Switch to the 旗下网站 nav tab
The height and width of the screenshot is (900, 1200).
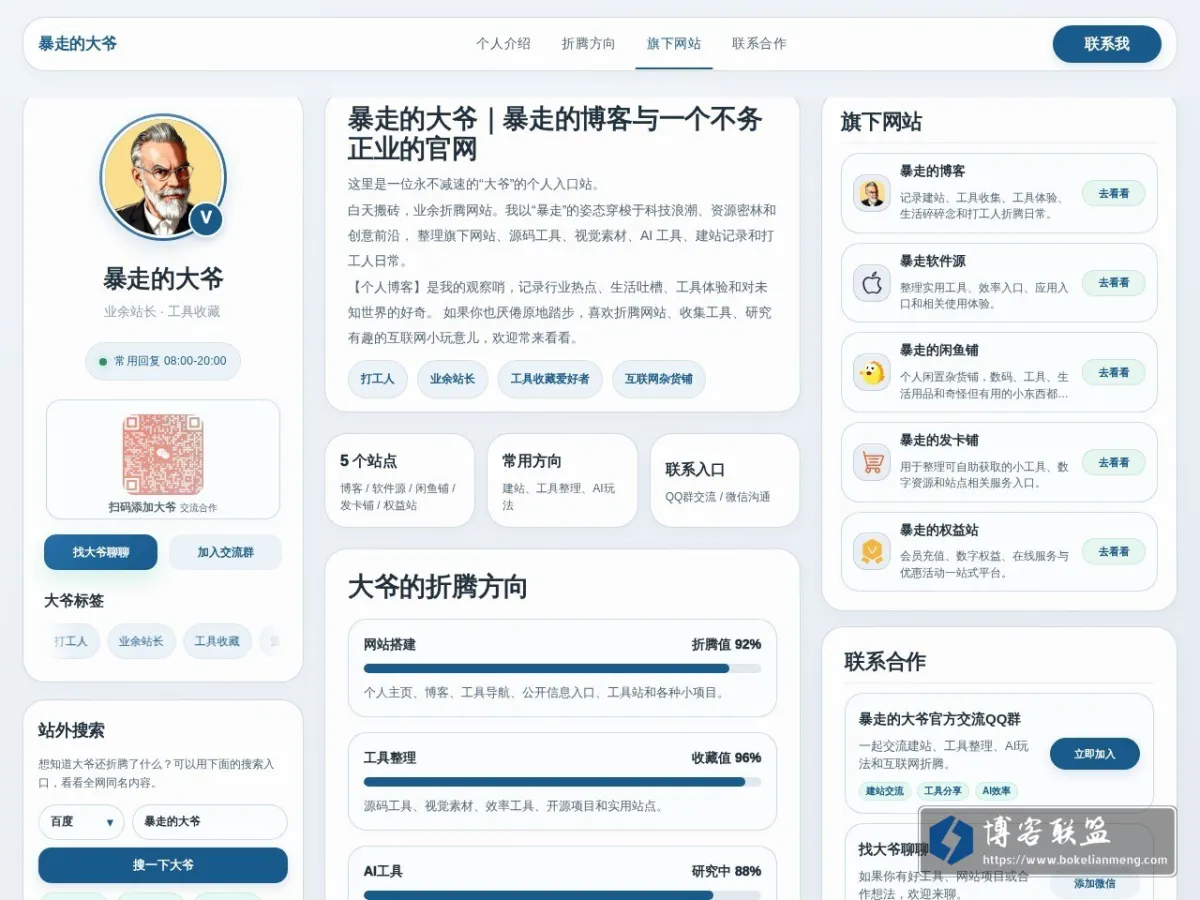point(674,44)
